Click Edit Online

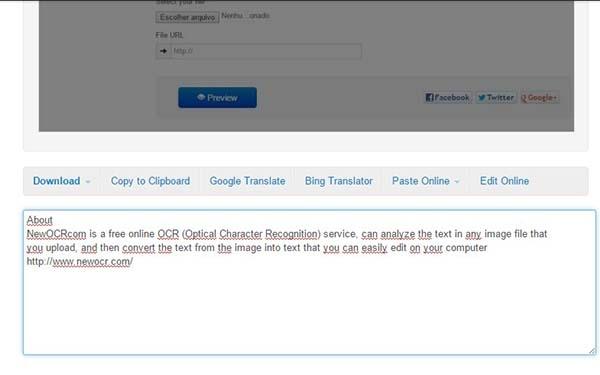(504, 181)
